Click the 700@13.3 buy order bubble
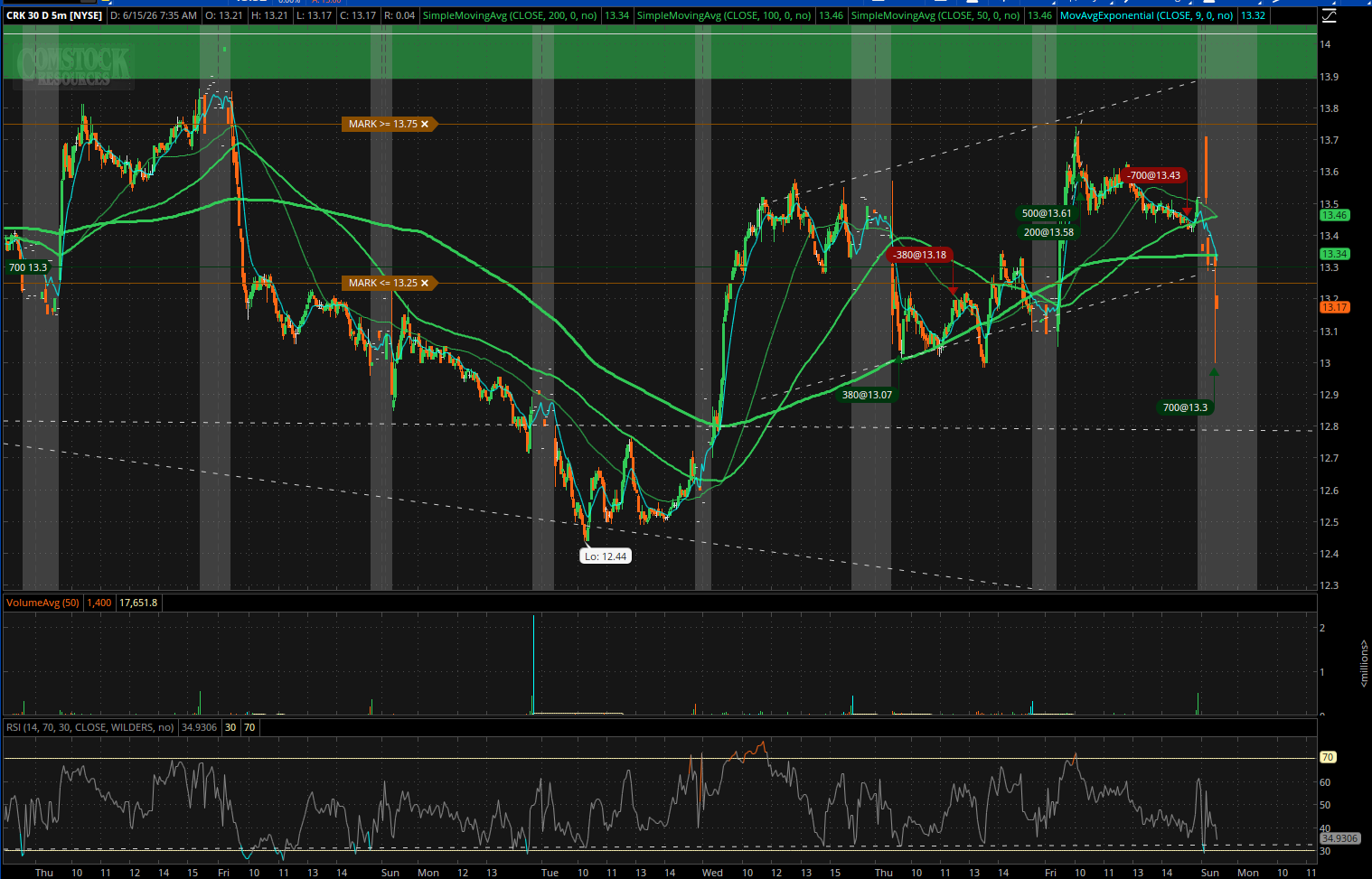 point(1185,407)
